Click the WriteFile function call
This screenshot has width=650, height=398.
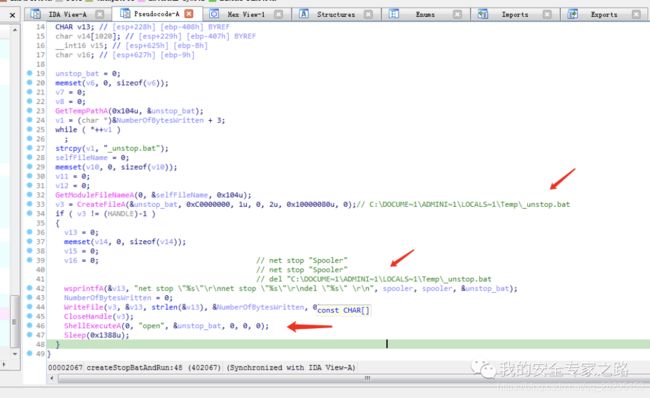(84, 307)
